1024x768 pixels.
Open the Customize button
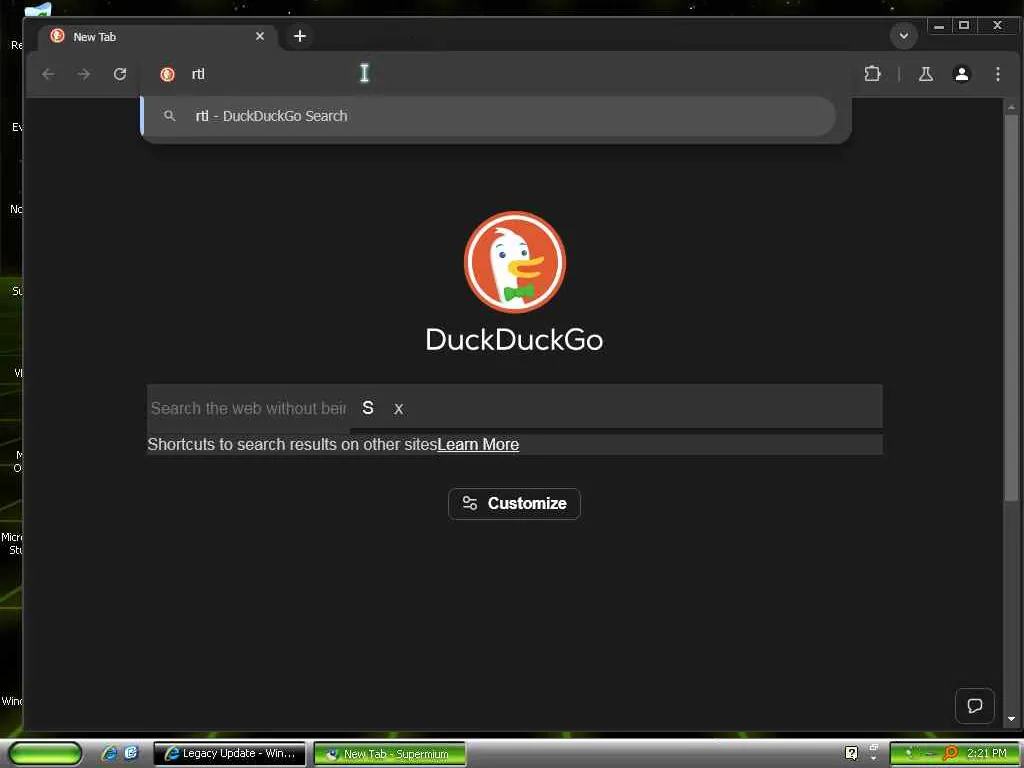[514, 504]
